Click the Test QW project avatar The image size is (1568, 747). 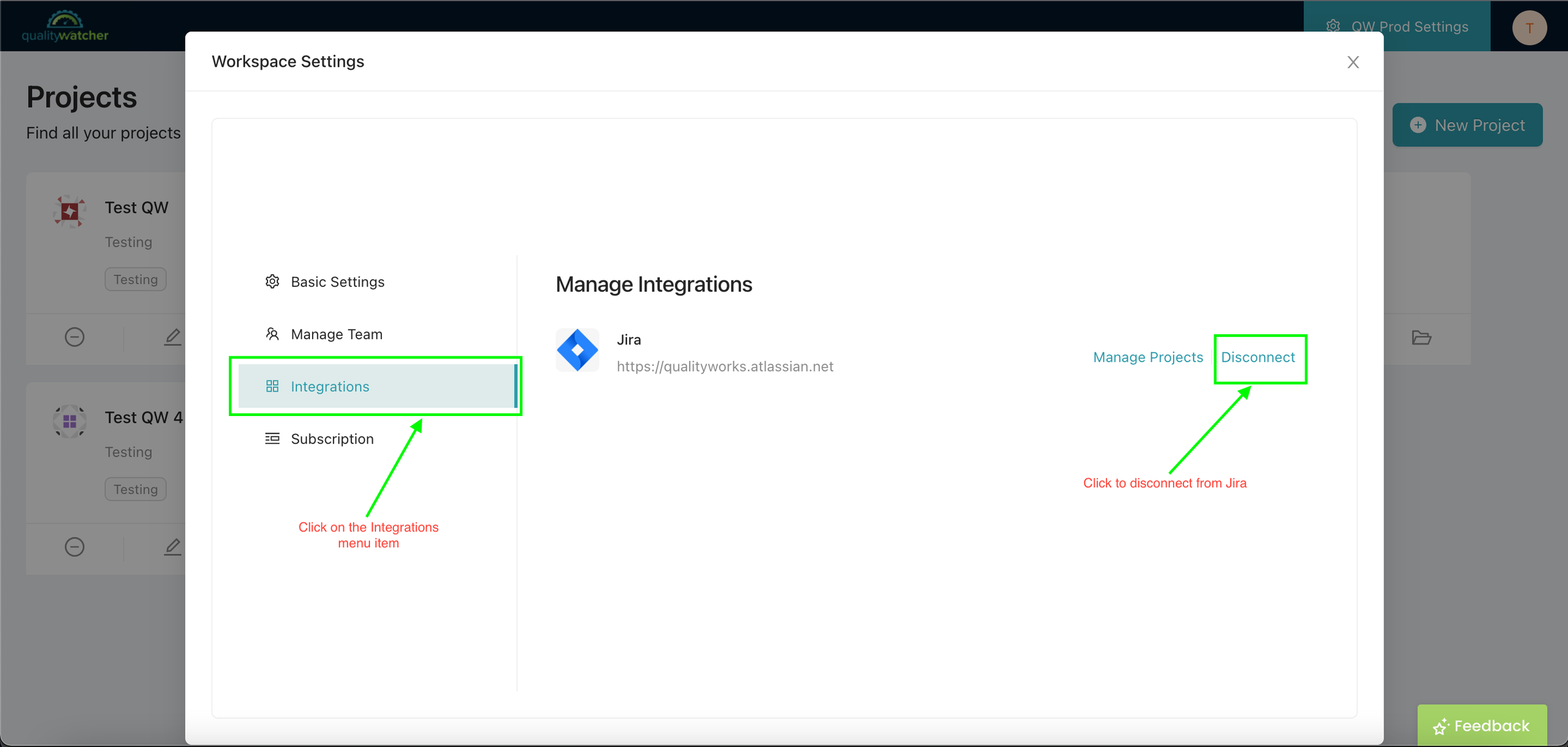pos(69,211)
